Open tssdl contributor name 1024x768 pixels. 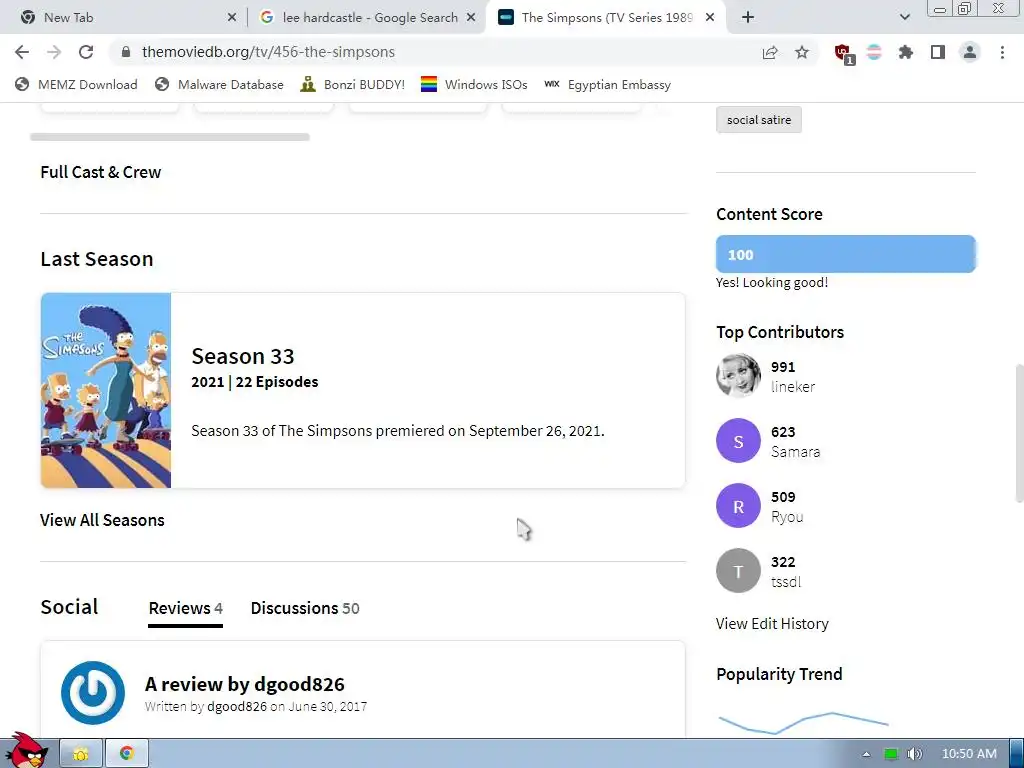coord(786,582)
